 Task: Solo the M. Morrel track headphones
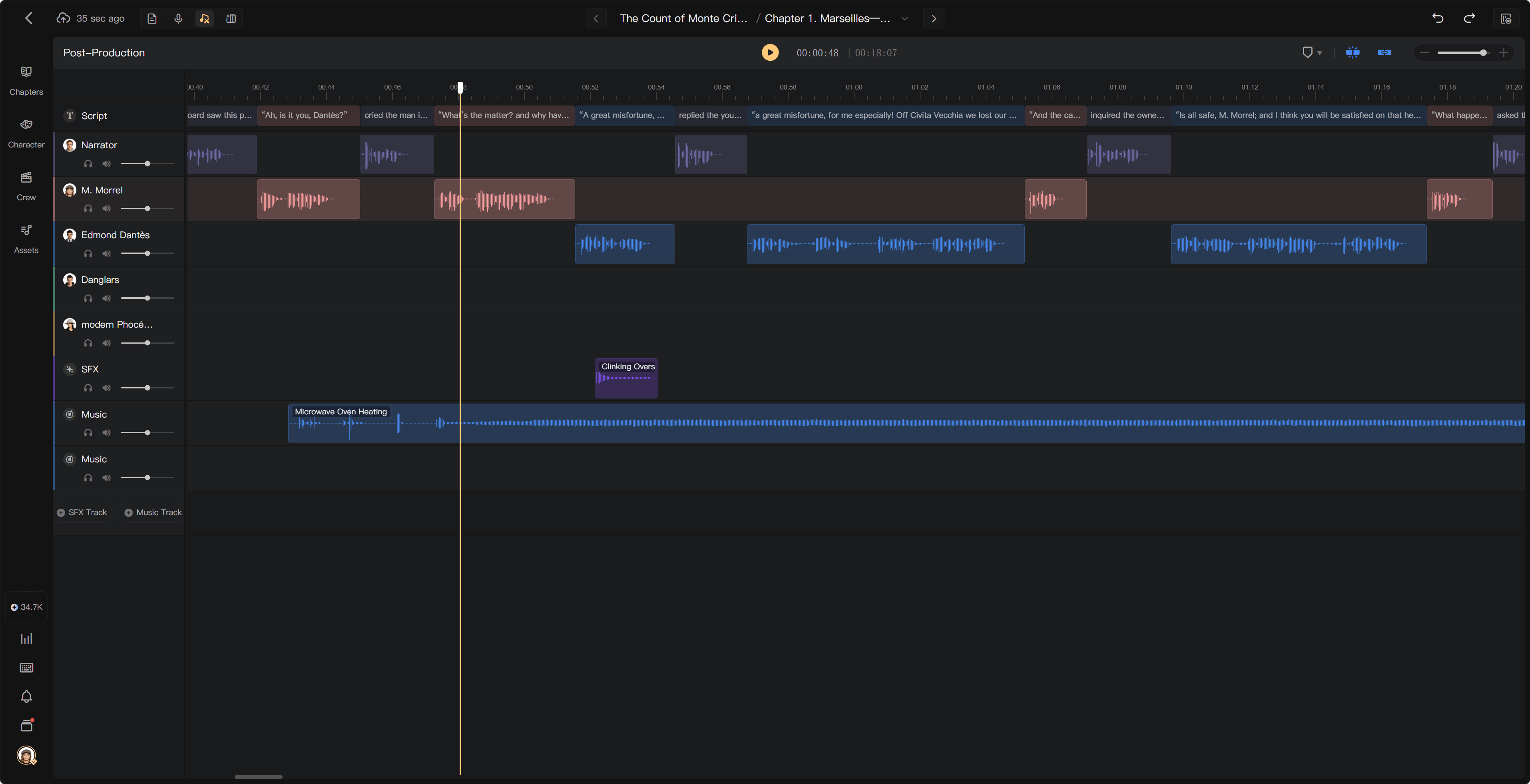88,209
